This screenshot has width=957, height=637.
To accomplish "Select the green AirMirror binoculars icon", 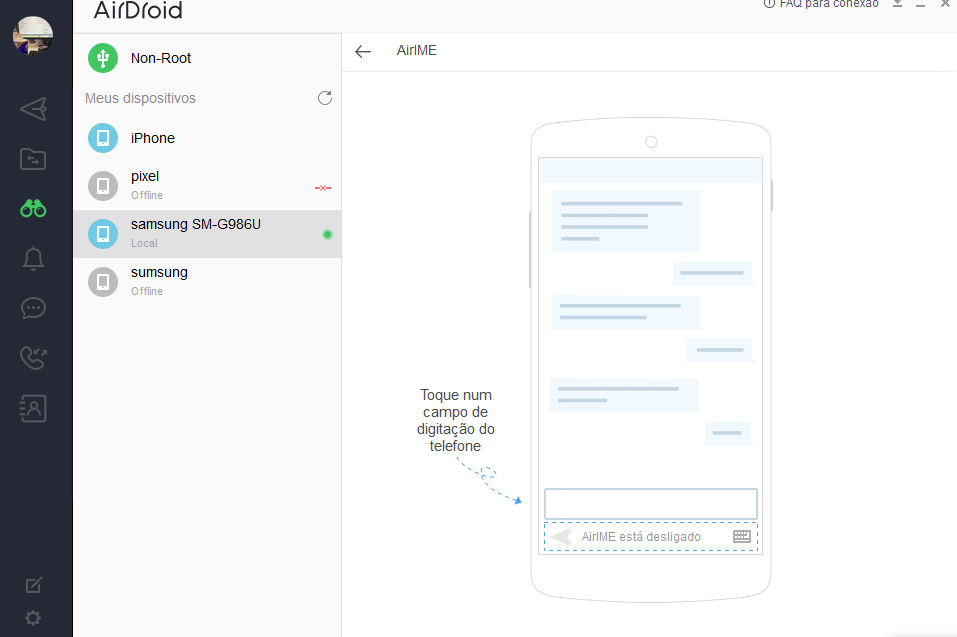I will tap(33, 208).
